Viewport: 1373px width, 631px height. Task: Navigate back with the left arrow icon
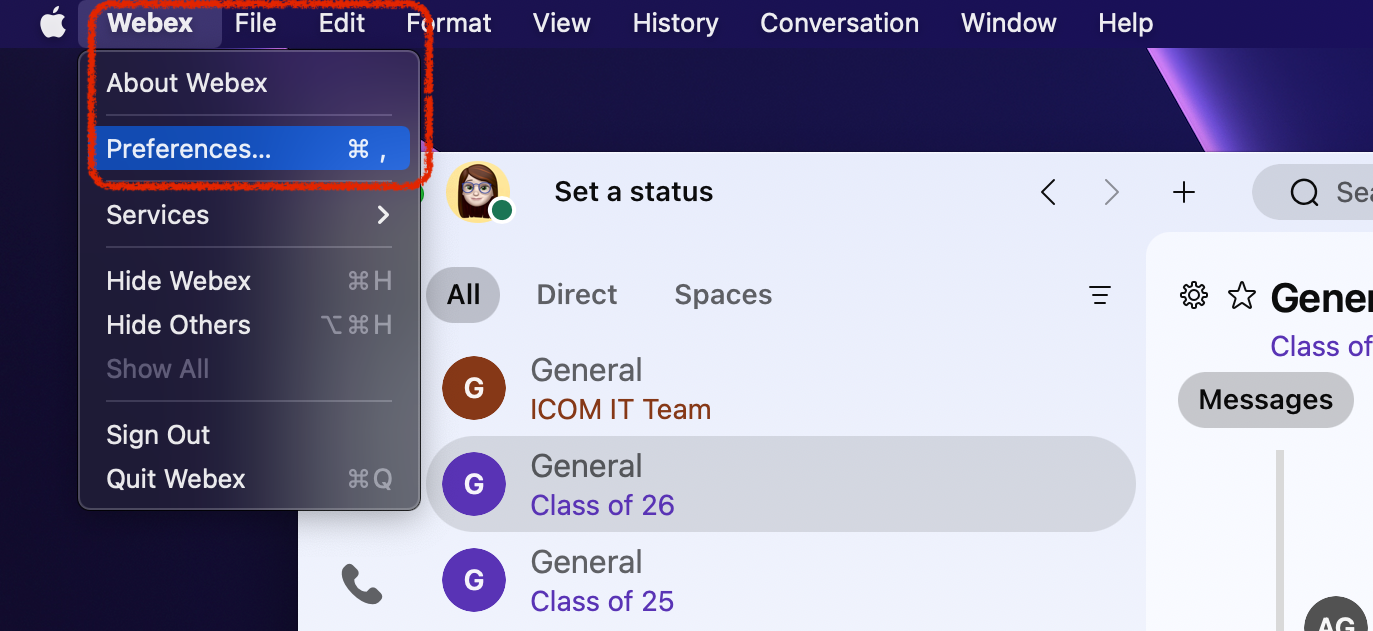tap(1048, 192)
